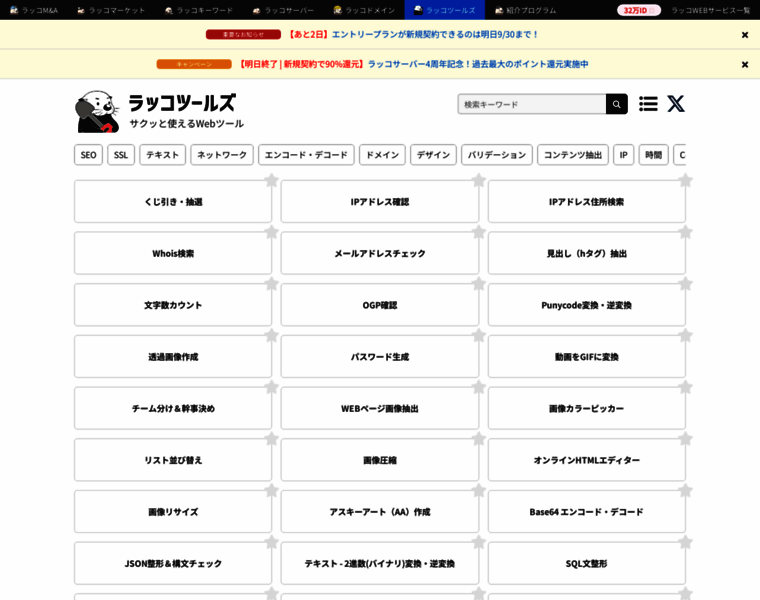Image resolution: width=760 pixels, height=600 pixels.
Task: Open the hamburger list menu icon
Action: (x=648, y=104)
